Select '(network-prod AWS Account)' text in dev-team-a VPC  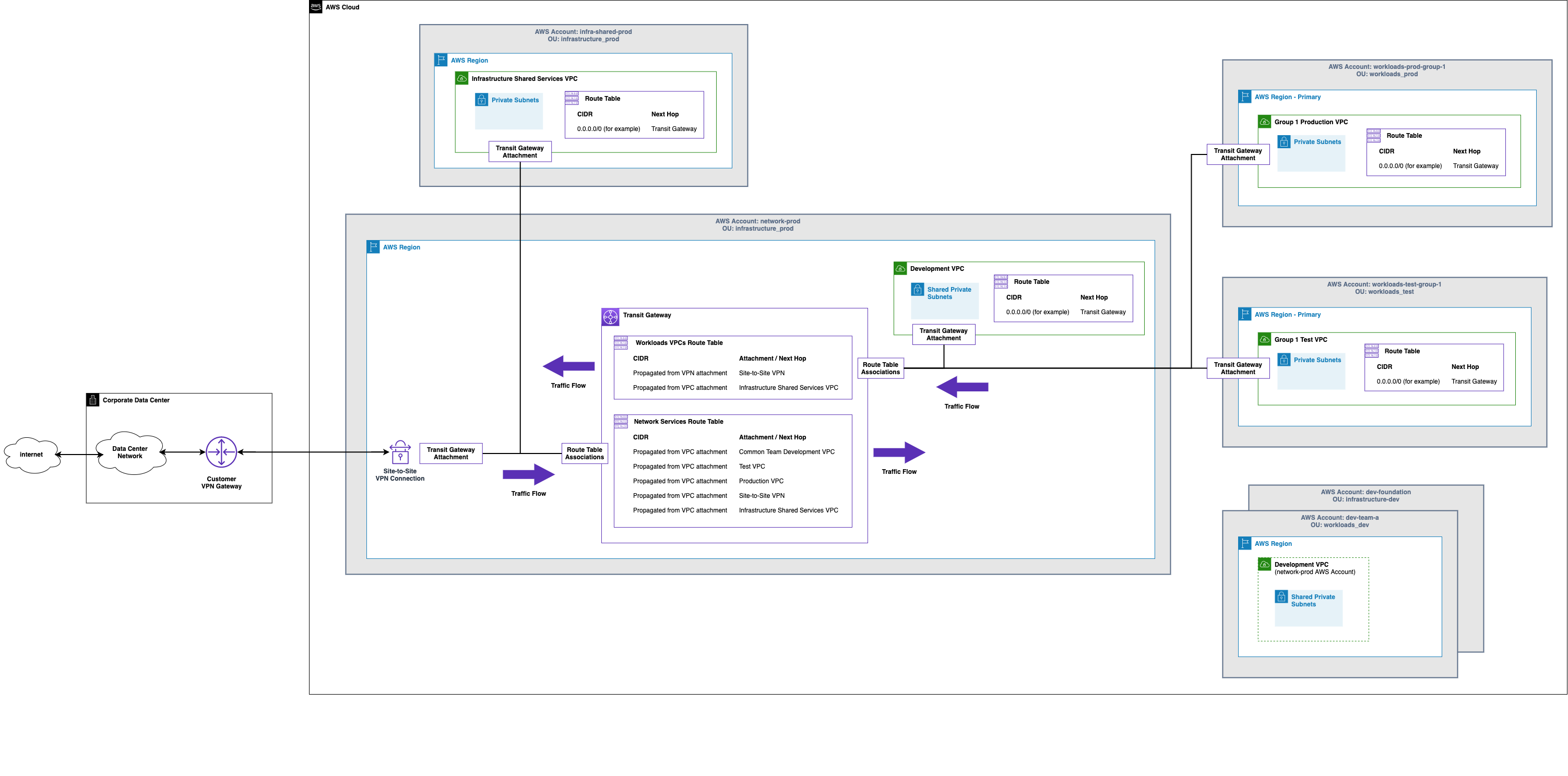[1315, 572]
